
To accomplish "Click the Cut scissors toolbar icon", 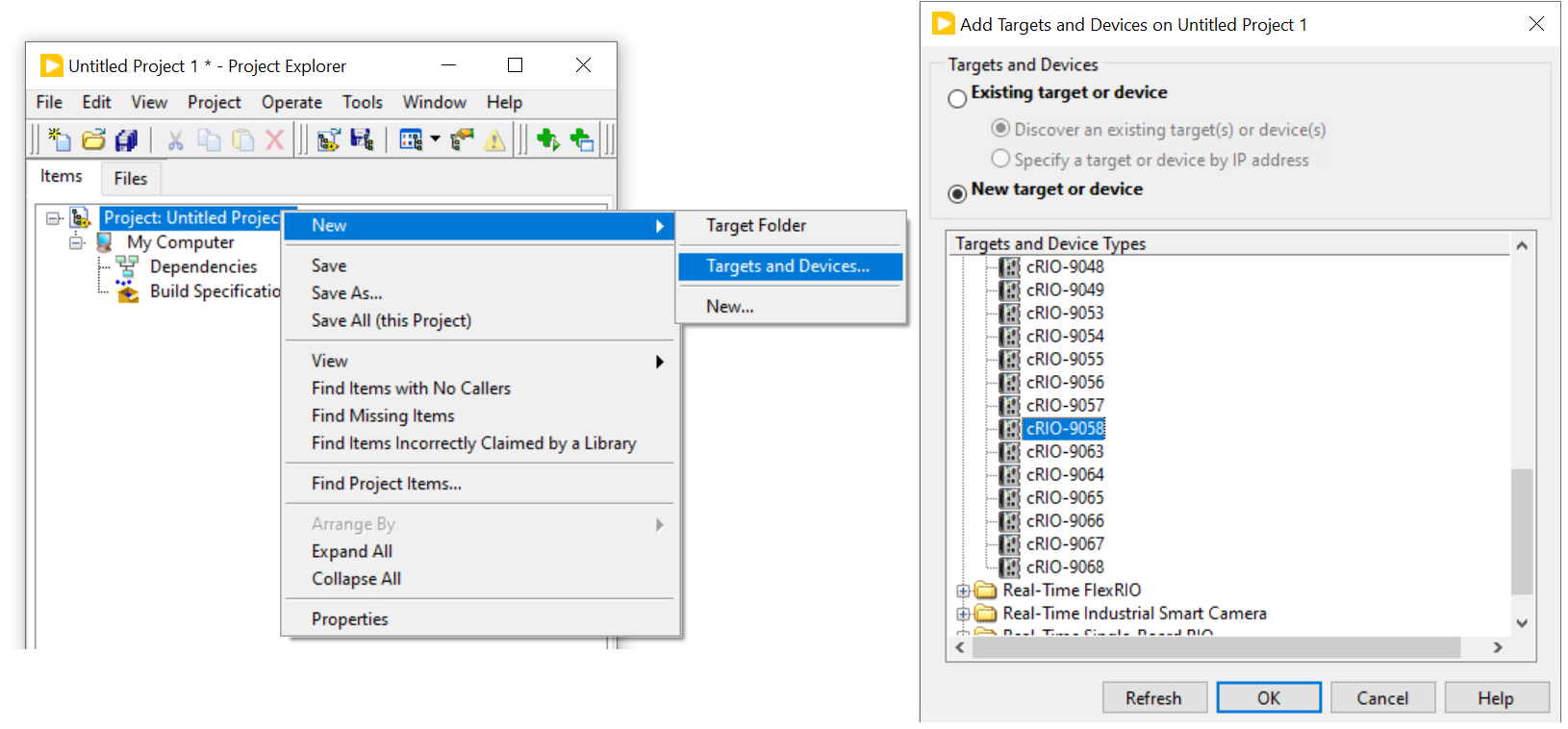I will (x=175, y=140).
